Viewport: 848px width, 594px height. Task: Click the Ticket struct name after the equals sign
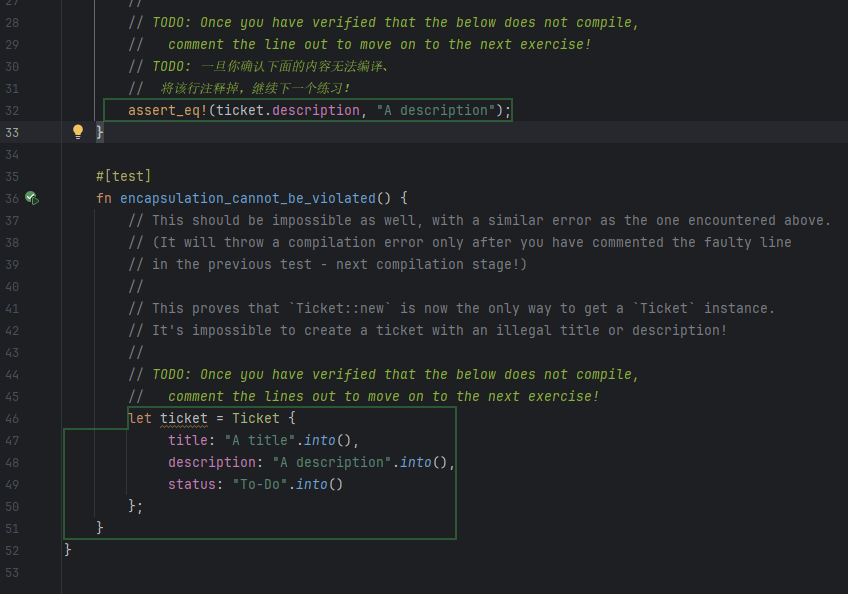coord(256,418)
